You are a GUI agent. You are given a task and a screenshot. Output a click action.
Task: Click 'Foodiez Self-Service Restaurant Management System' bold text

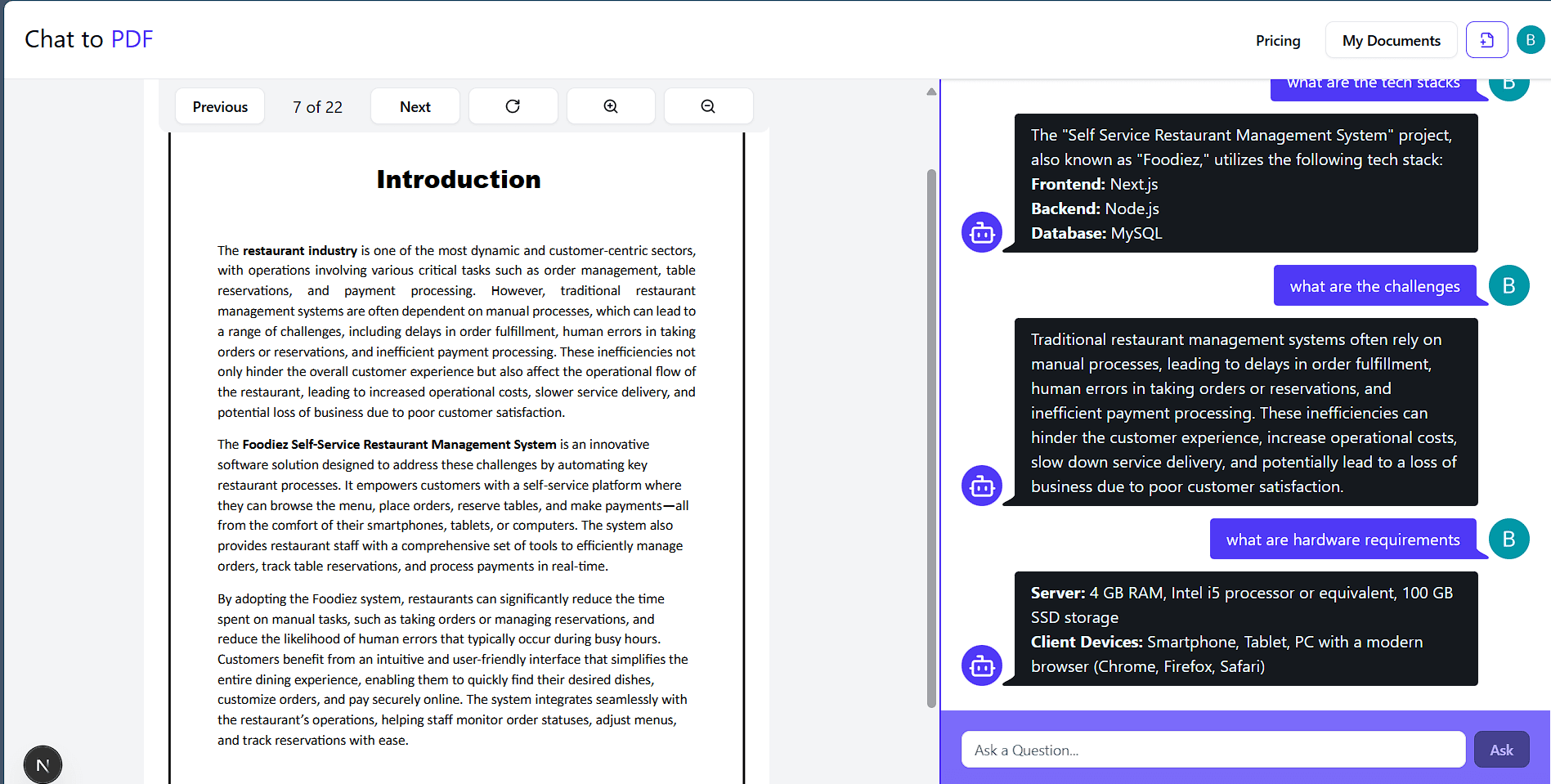[399, 444]
